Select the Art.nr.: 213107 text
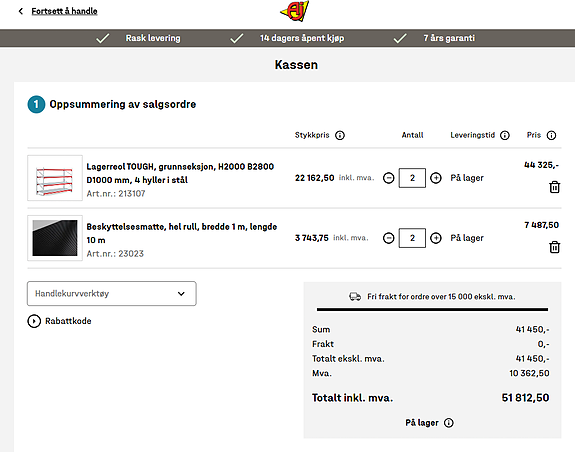Image resolution: width=575 pixels, height=452 pixels. pos(116,194)
